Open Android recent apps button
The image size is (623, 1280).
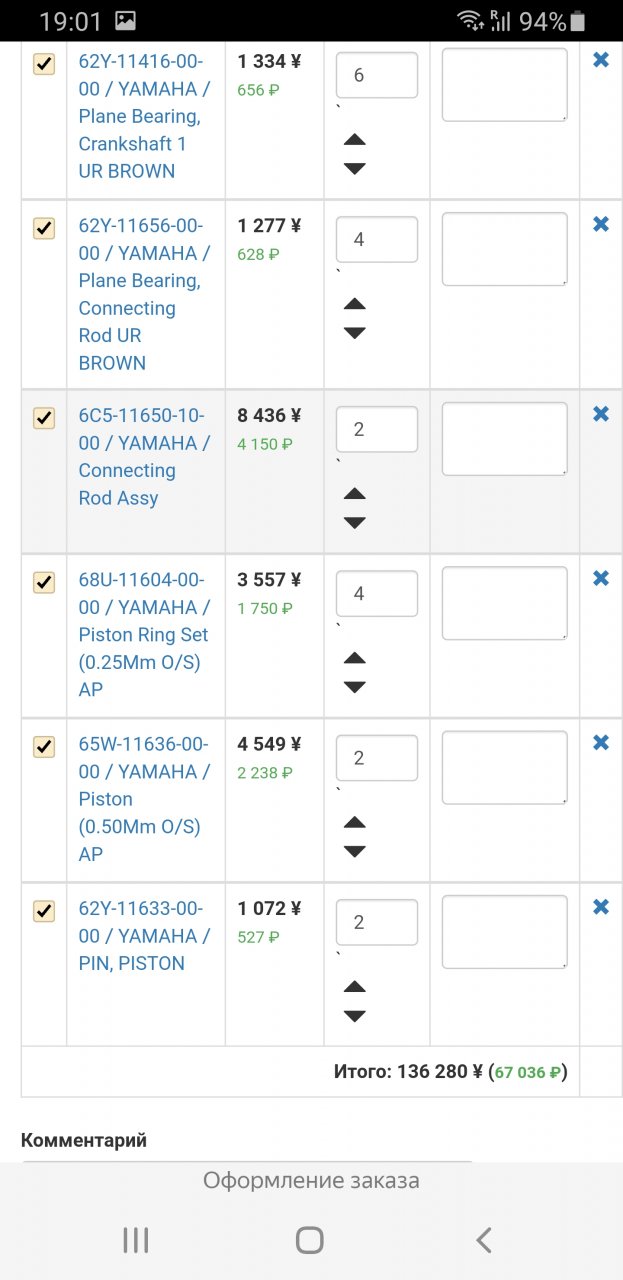coord(135,1240)
